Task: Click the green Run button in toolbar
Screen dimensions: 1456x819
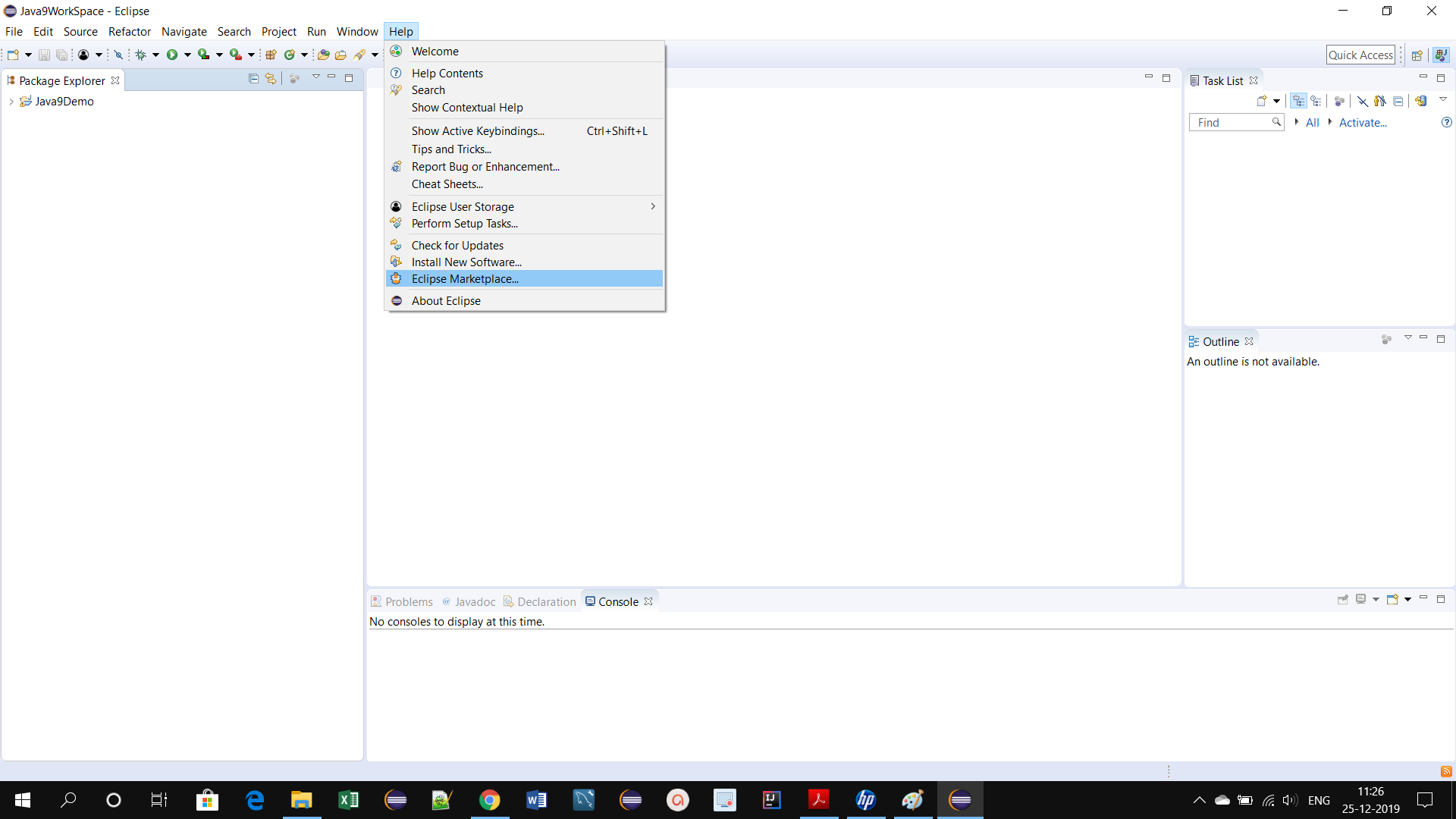Action: pos(172,55)
